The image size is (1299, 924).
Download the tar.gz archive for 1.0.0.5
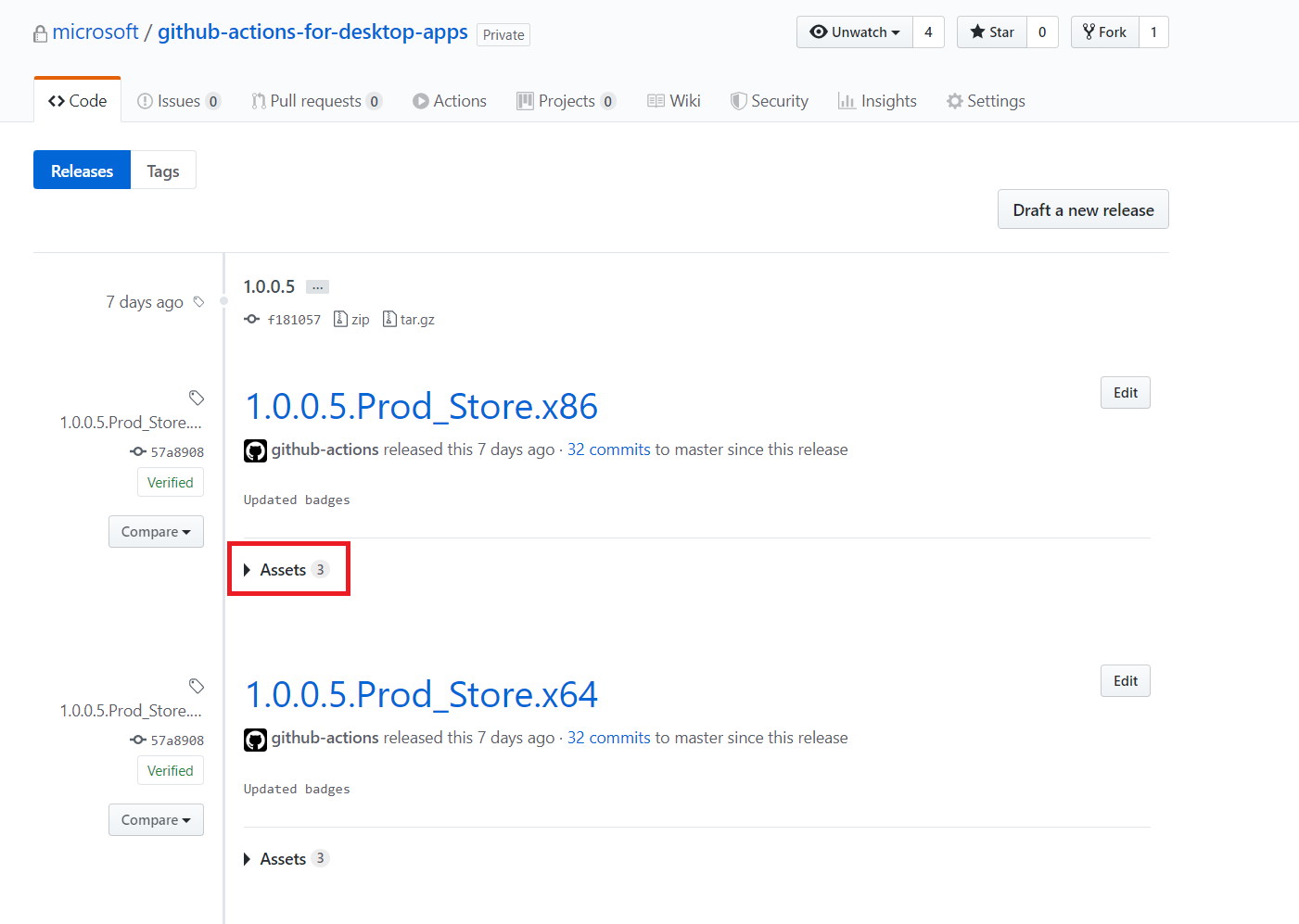[x=409, y=320]
